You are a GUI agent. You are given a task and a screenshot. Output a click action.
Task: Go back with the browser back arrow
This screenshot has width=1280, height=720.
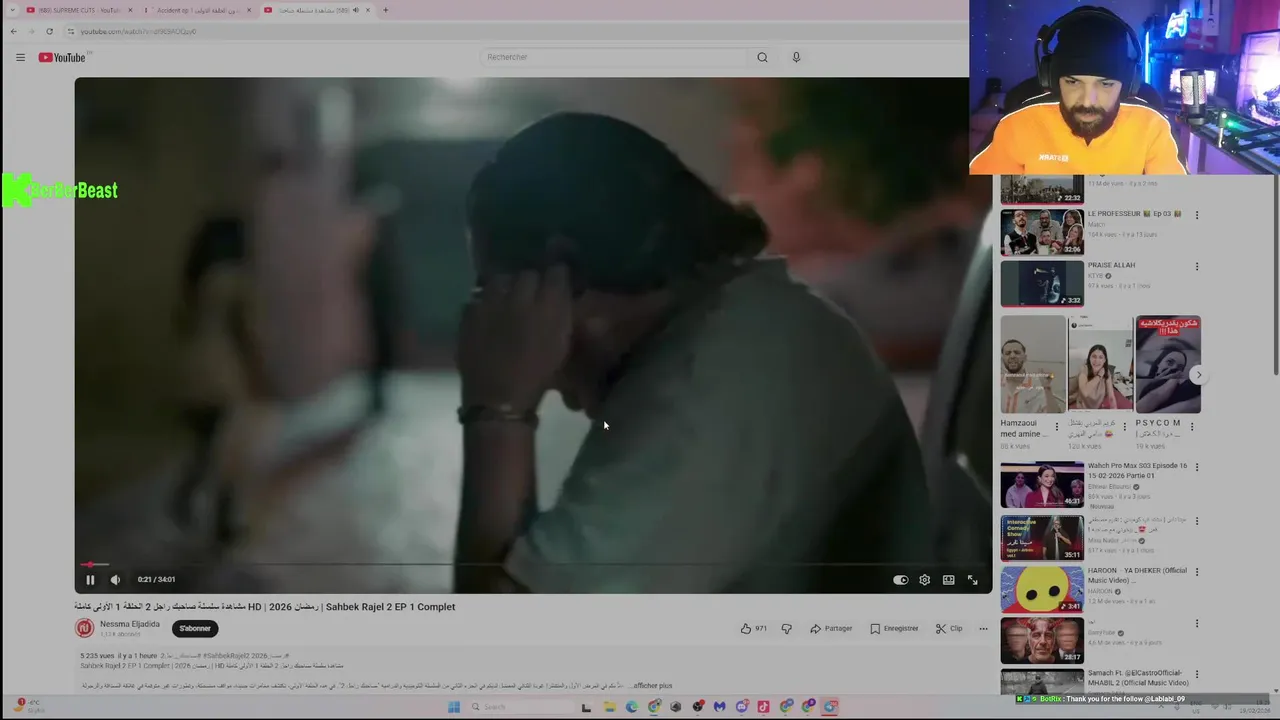(13, 31)
